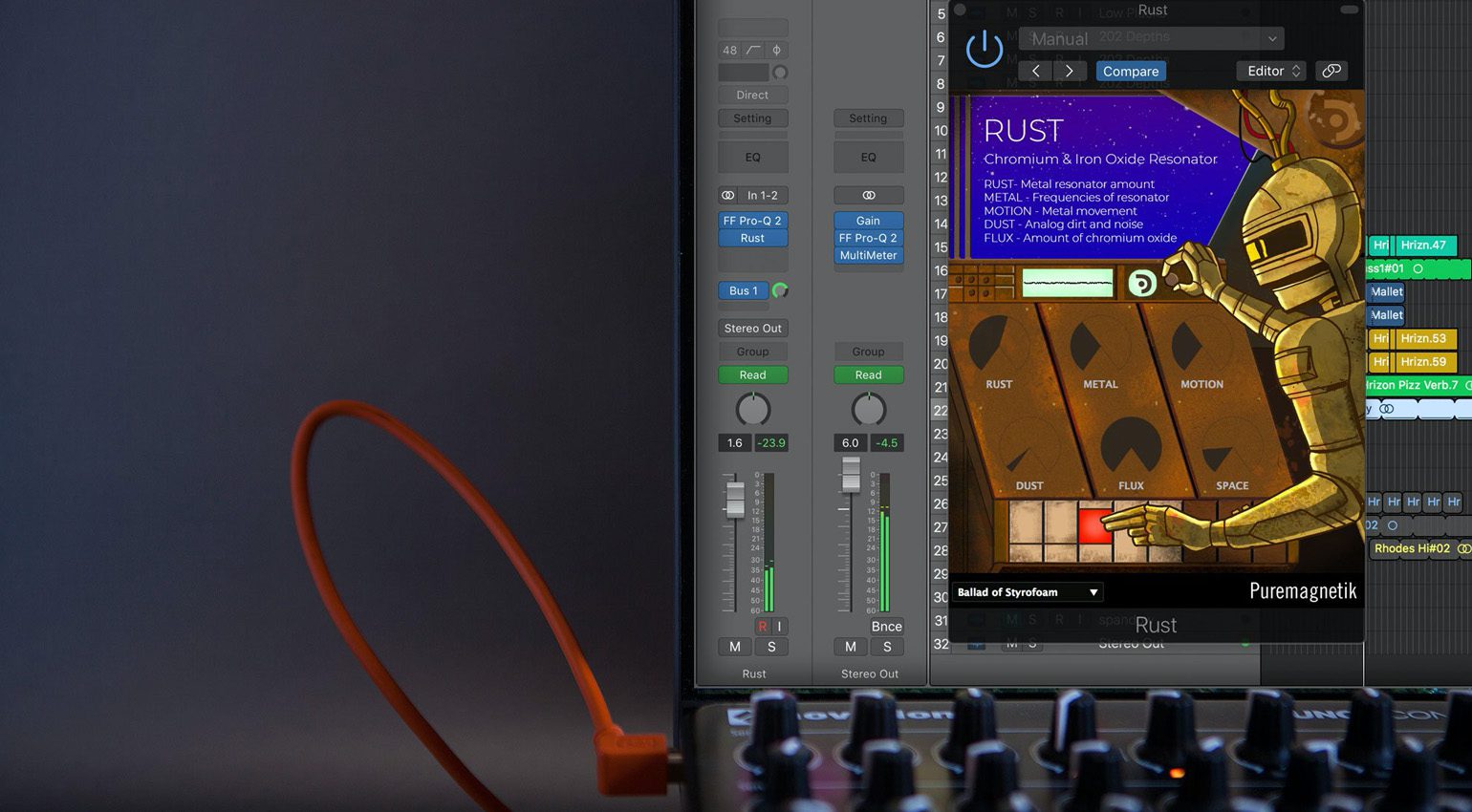
Task: Open the Manual preset dropdown
Action: click(1152, 39)
